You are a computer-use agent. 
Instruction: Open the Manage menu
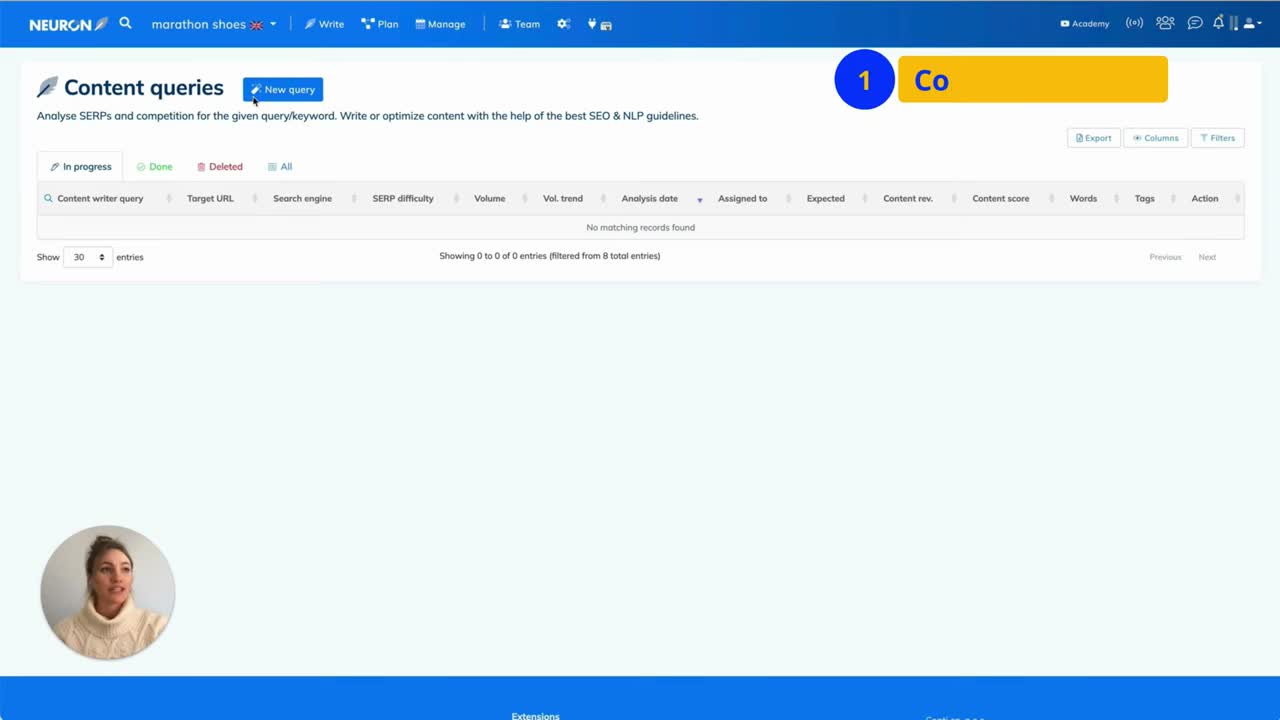coord(440,24)
